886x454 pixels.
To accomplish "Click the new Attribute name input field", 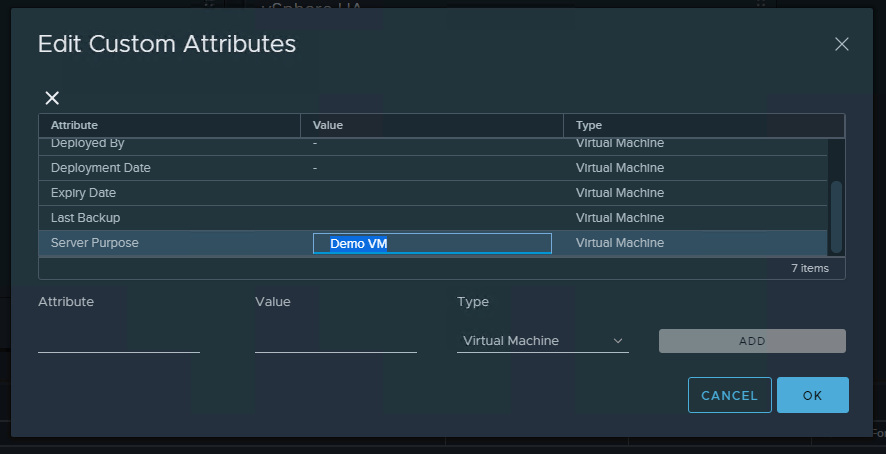I will (x=119, y=340).
